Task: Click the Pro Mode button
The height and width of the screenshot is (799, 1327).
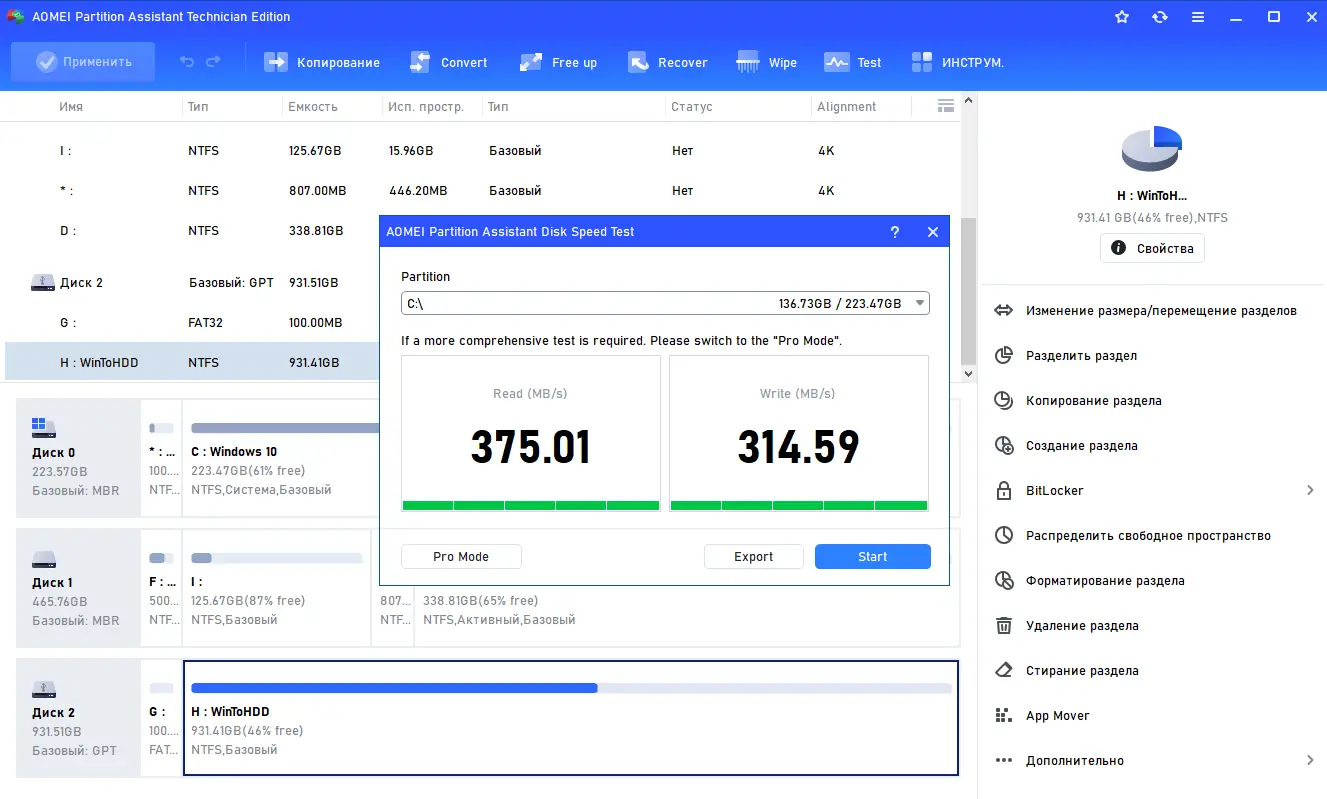Action: click(461, 557)
